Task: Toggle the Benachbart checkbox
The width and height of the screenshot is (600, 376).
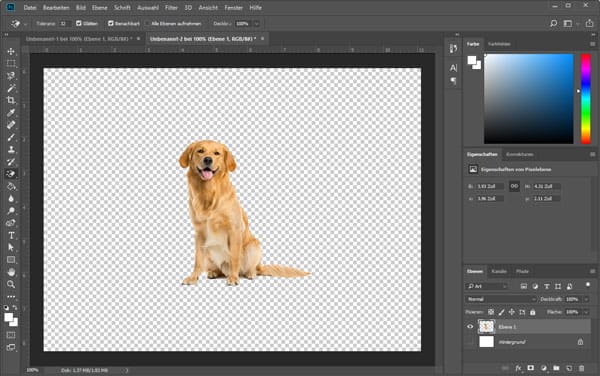Action: coord(111,23)
